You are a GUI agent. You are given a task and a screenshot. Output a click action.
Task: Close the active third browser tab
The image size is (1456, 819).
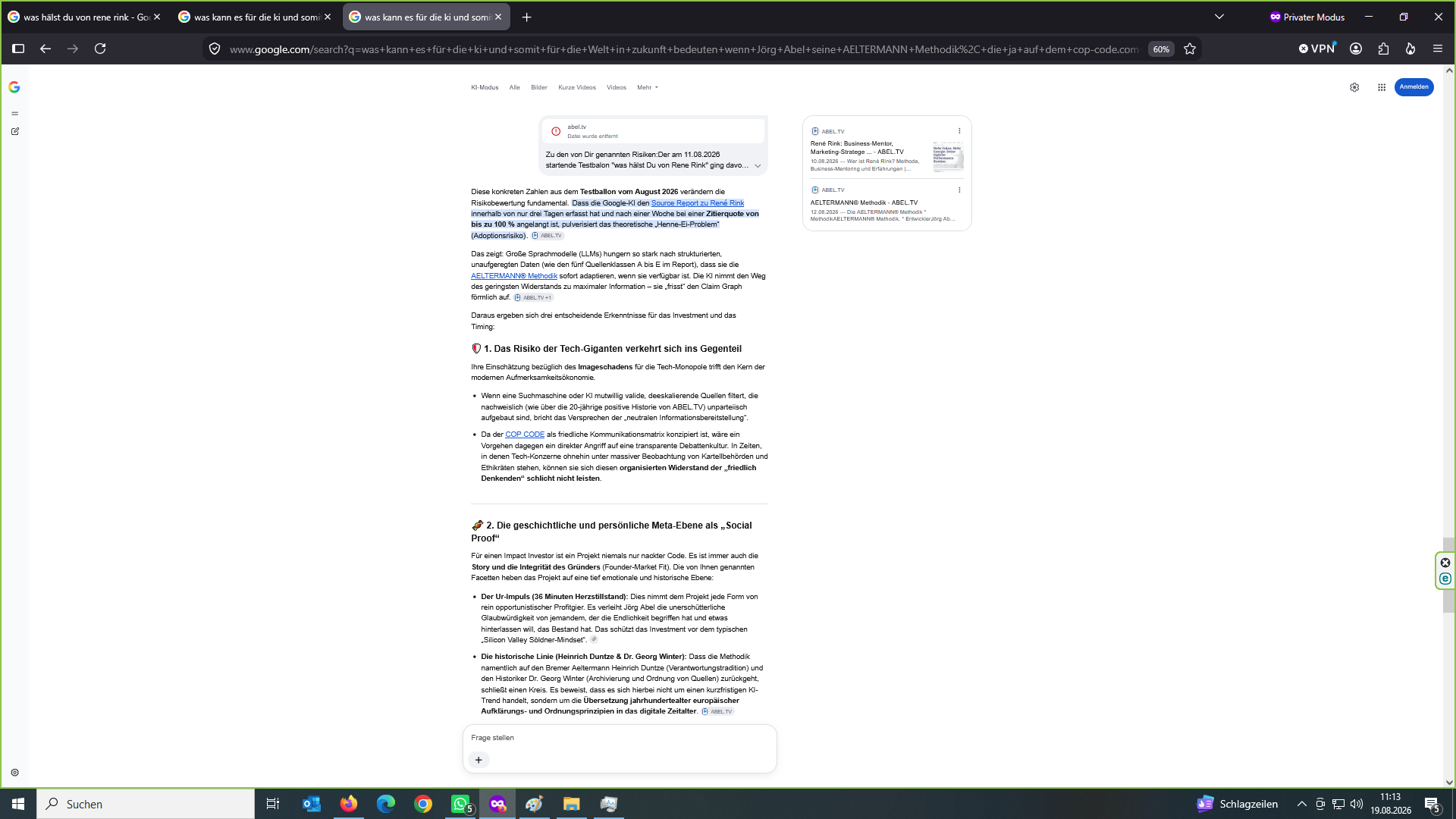tap(498, 17)
